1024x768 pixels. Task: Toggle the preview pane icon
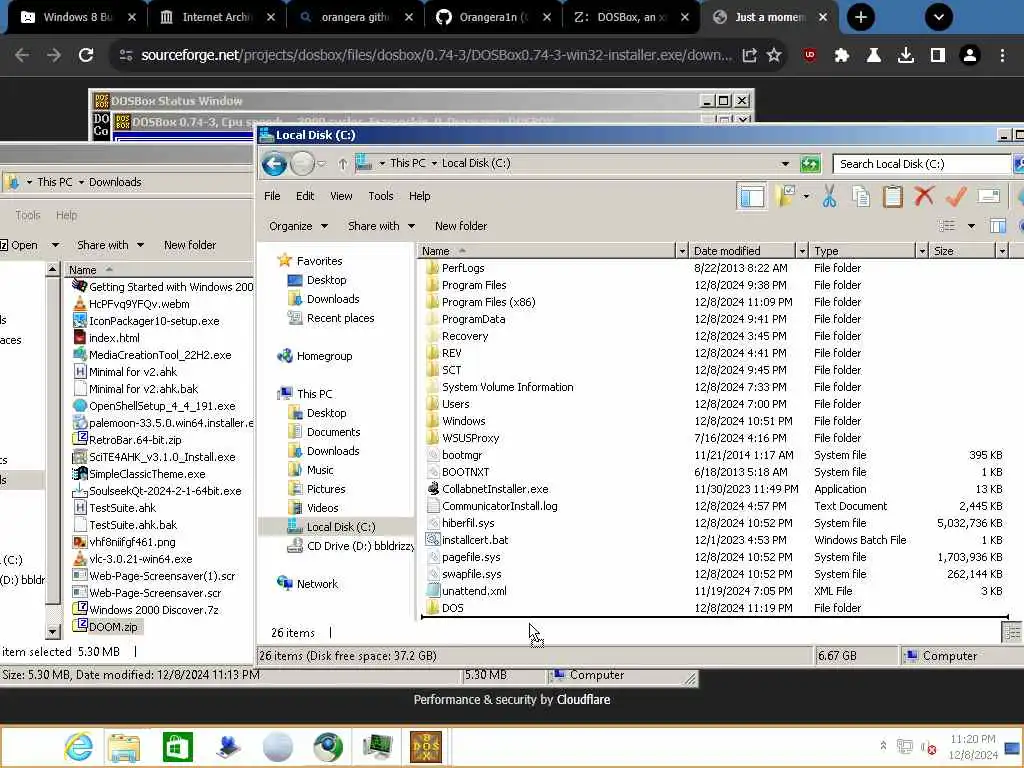(997, 226)
